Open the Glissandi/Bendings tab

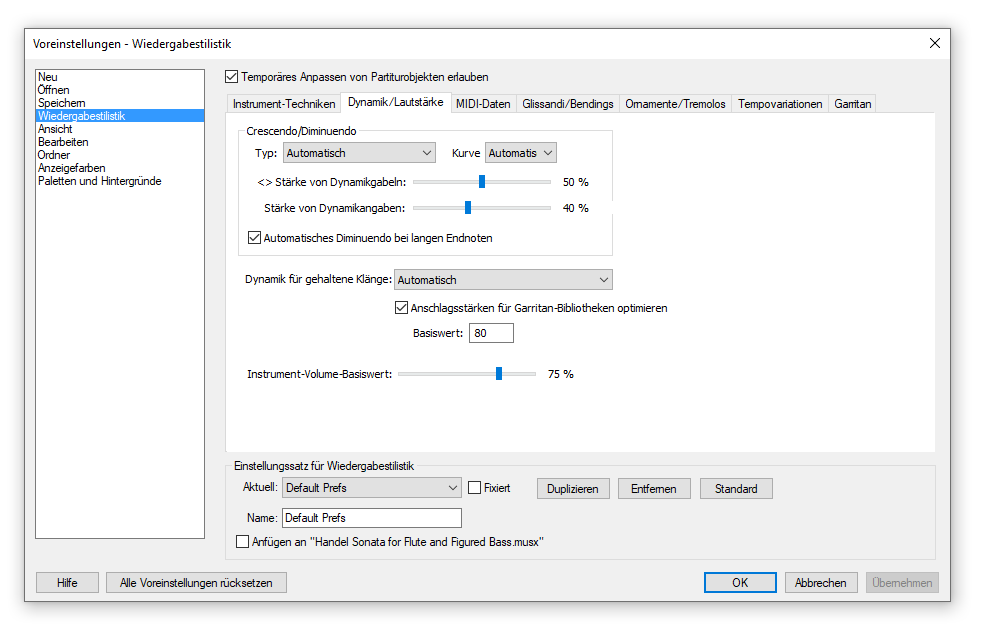568,104
